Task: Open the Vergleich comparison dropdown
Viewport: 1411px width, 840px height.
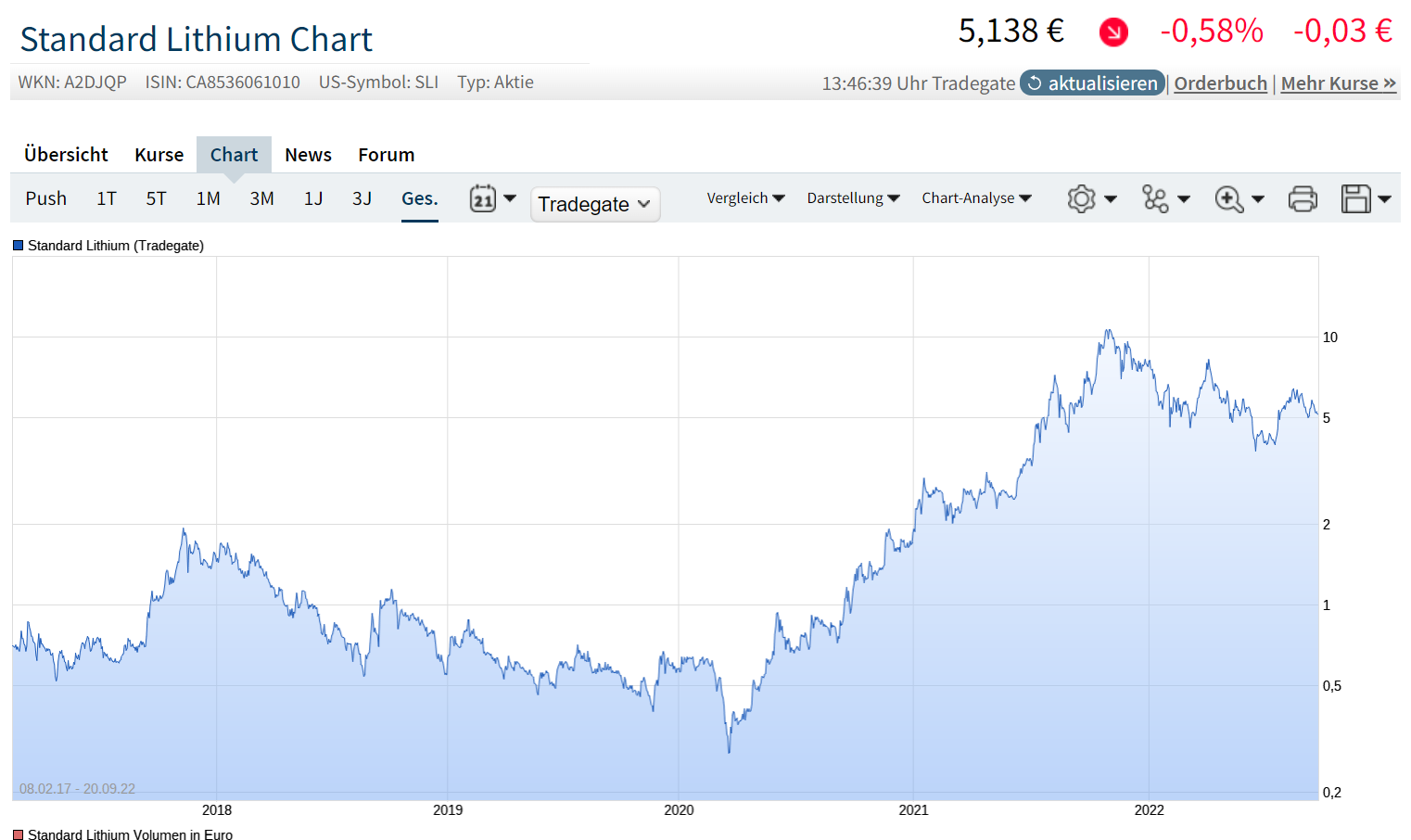Action: (x=745, y=198)
